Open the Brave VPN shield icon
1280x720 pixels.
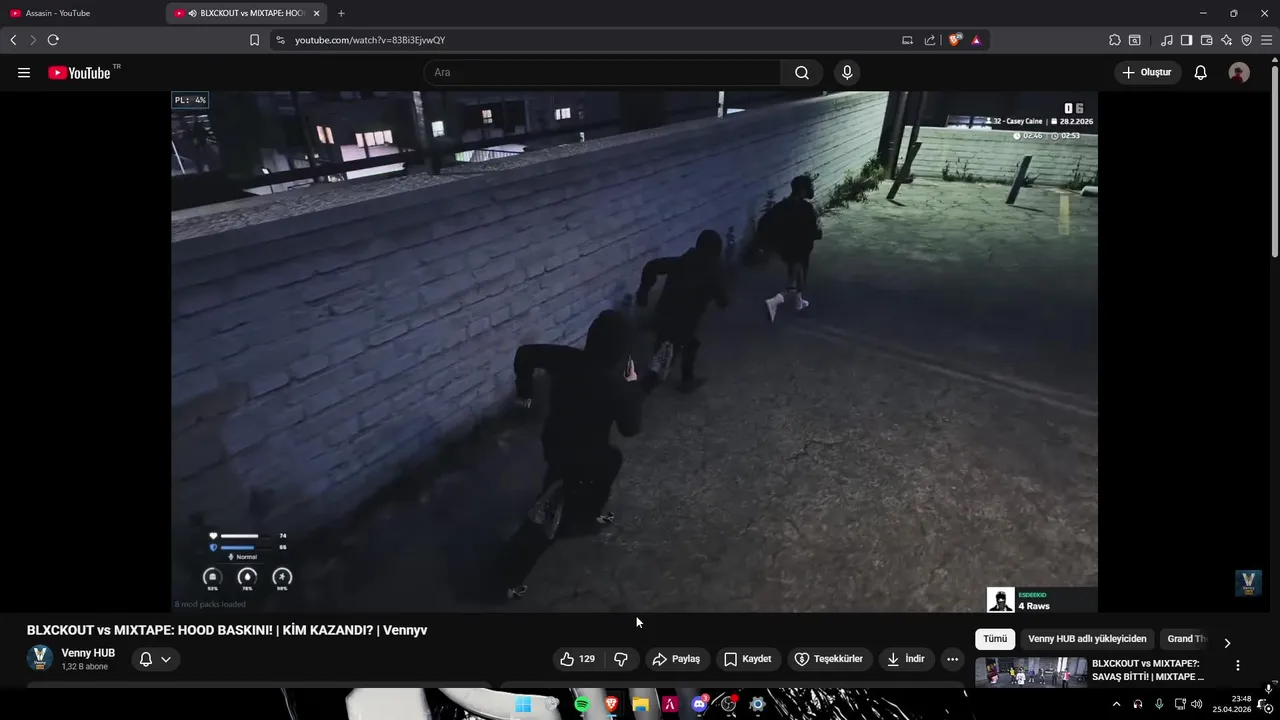point(1246,40)
